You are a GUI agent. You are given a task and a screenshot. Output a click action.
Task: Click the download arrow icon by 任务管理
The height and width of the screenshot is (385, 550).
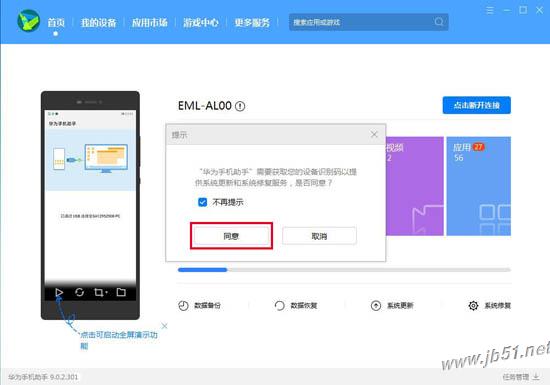(536, 377)
